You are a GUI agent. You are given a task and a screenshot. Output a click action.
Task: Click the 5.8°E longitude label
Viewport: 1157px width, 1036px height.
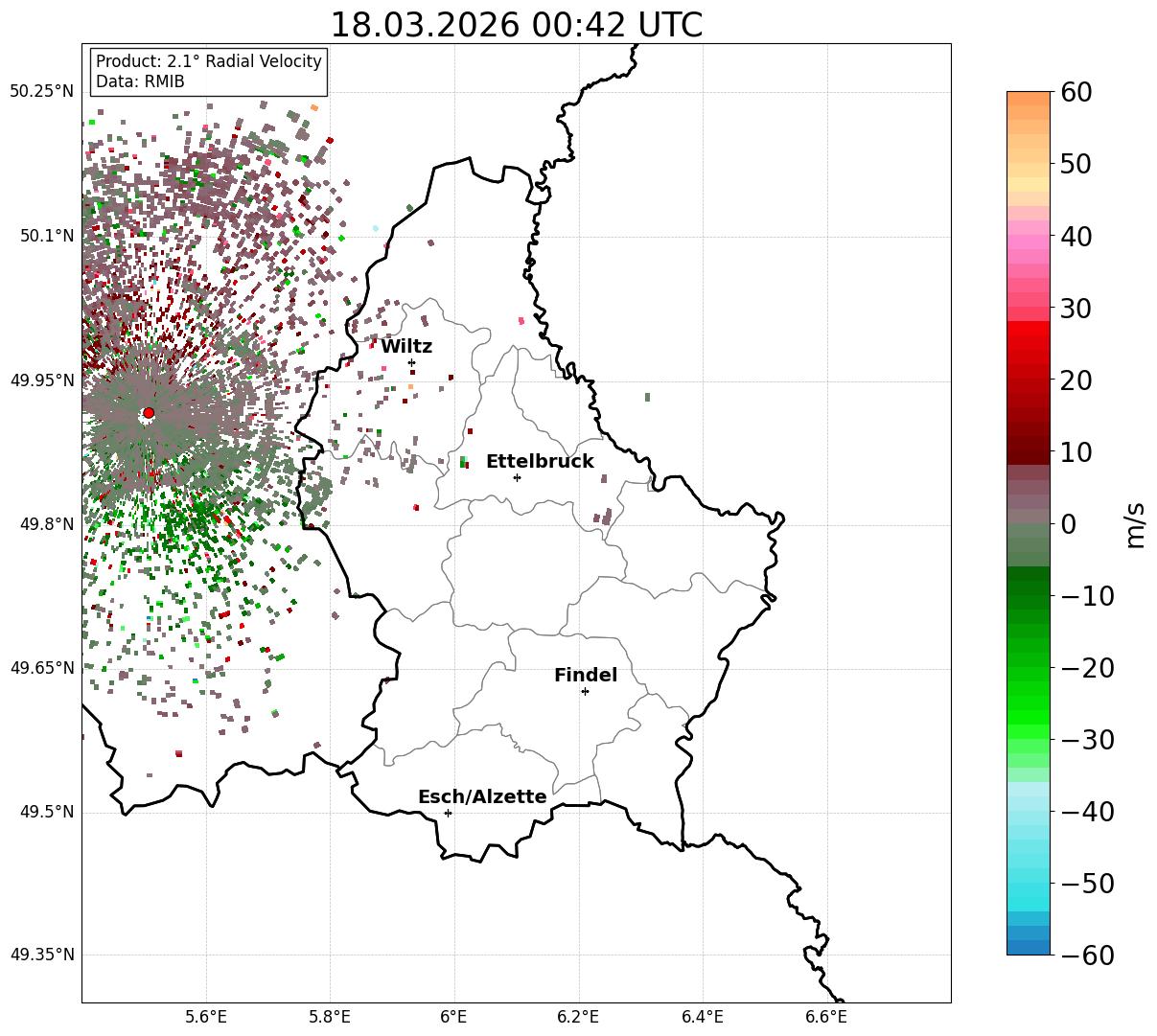coord(331,1016)
